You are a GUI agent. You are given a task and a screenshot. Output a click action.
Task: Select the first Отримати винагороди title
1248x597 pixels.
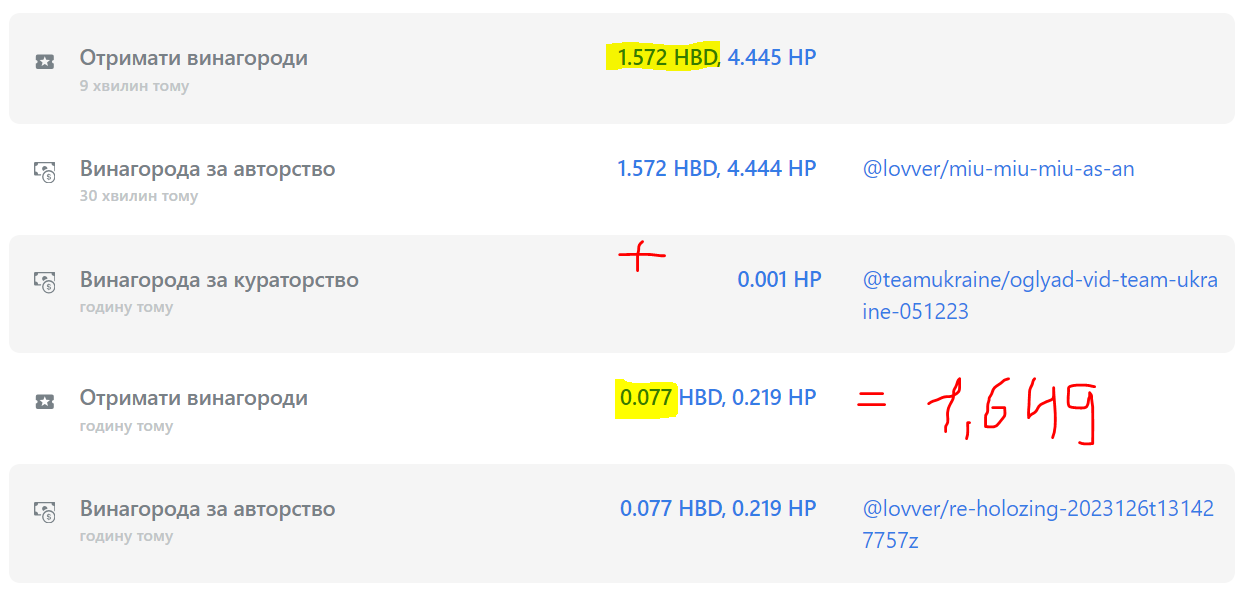(x=194, y=58)
